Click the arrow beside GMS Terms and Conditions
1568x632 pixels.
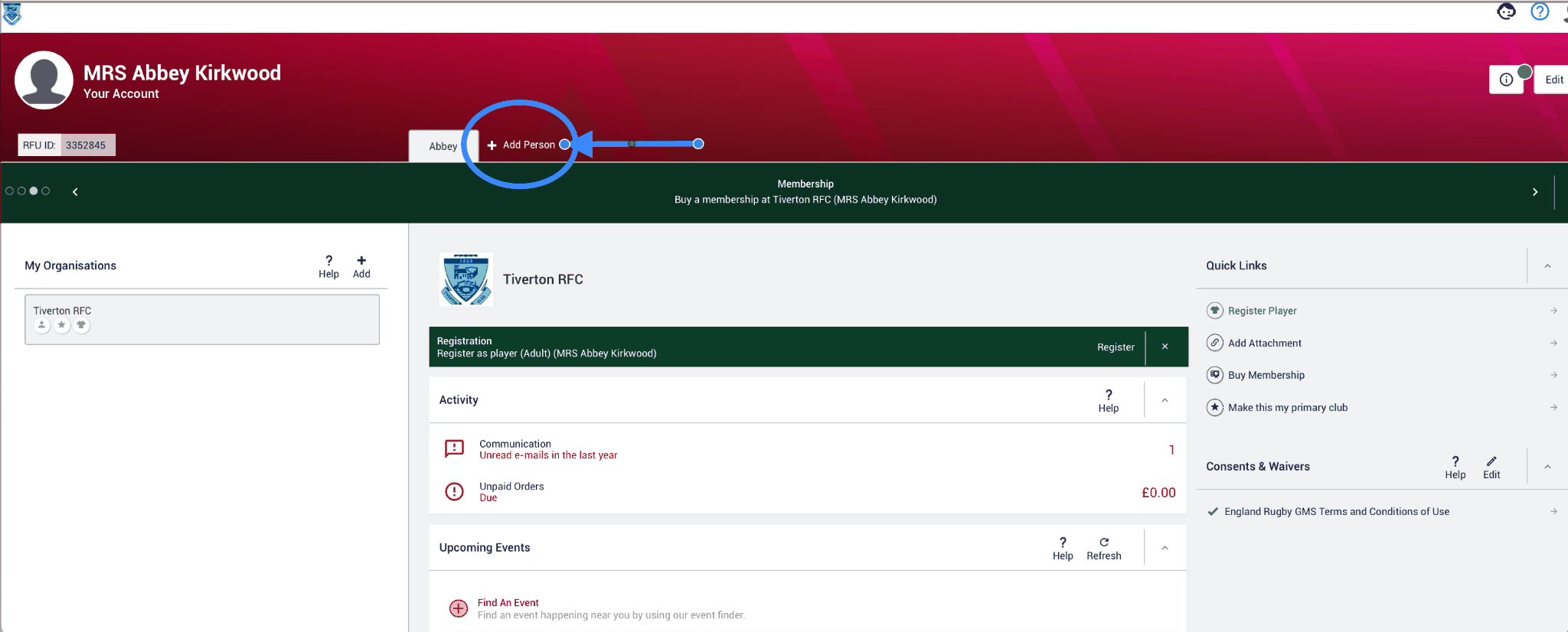[x=1553, y=512]
